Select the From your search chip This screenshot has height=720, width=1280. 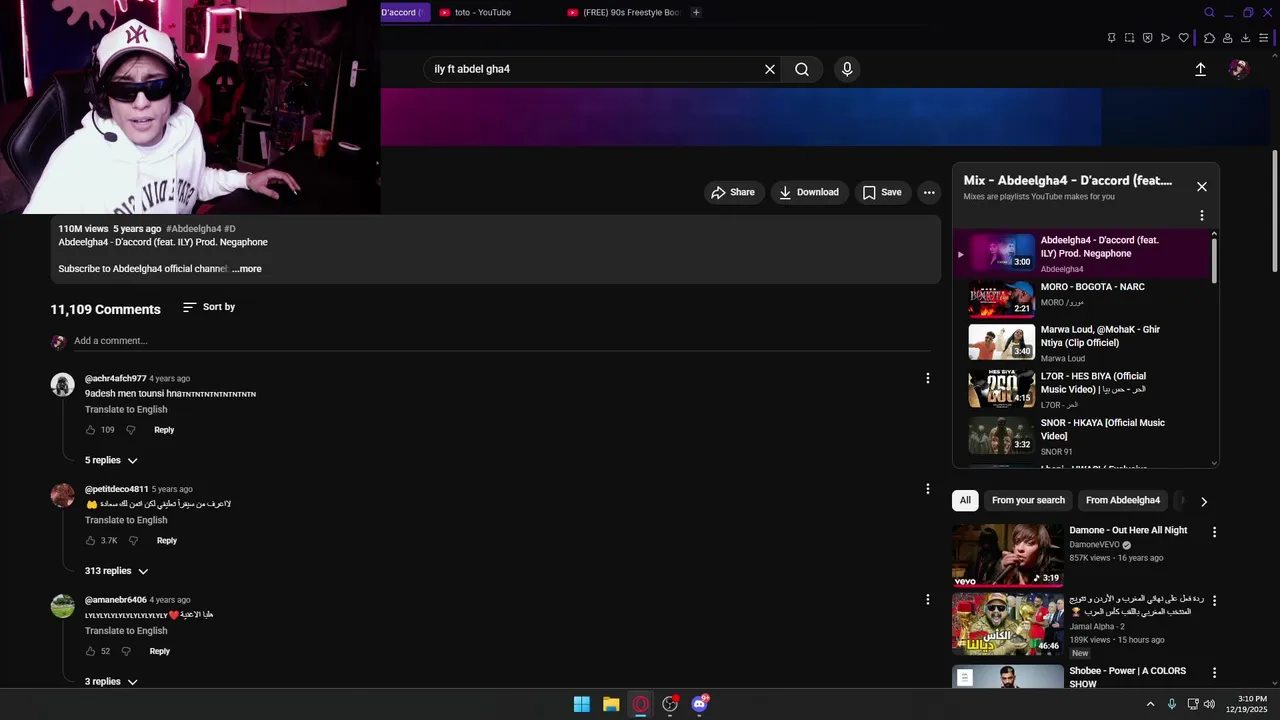point(1028,500)
